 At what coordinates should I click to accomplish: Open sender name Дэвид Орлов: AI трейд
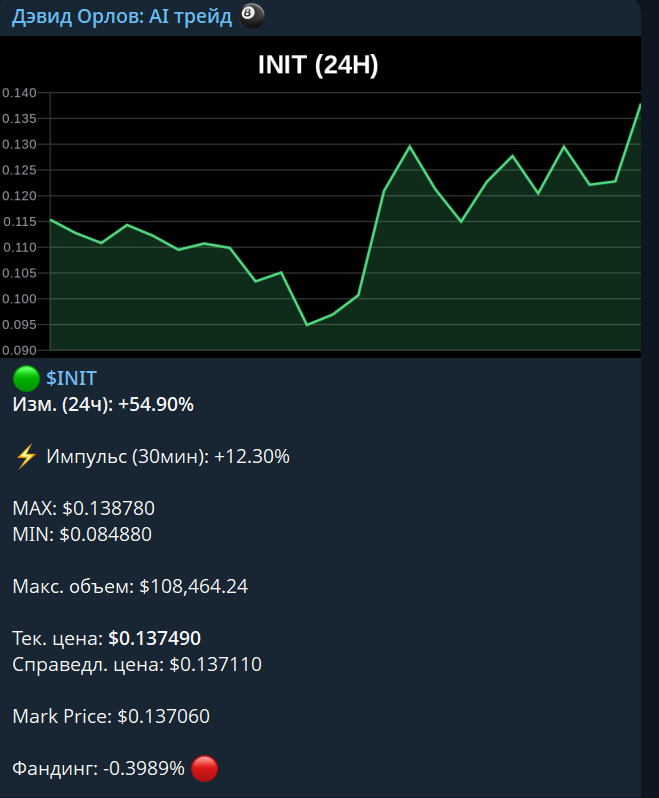pyautogui.click(x=122, y=17)
